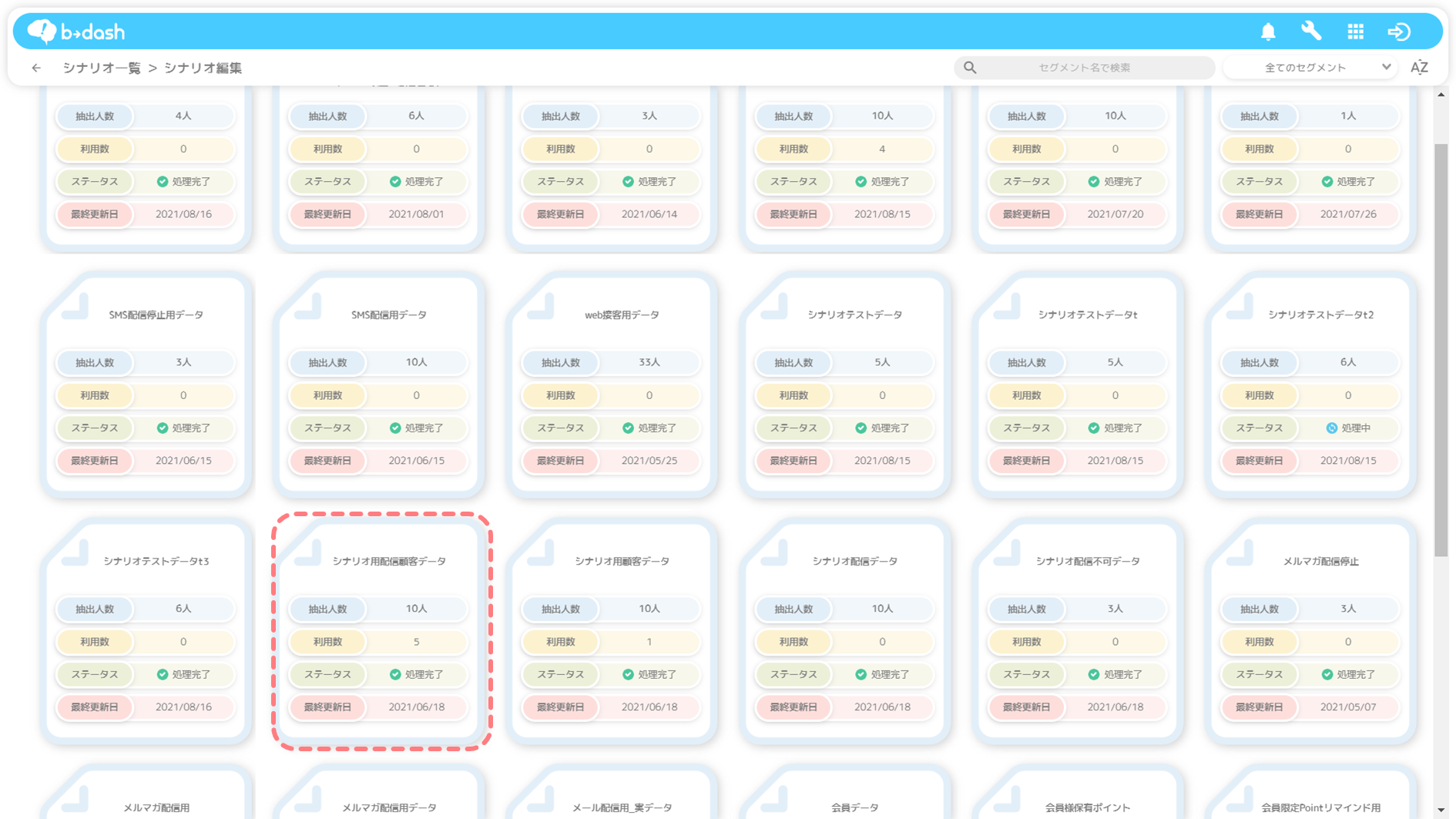Select the シナリオ配信不可データ card title
The image size is (1456, 819).
tap(1088, 562)
